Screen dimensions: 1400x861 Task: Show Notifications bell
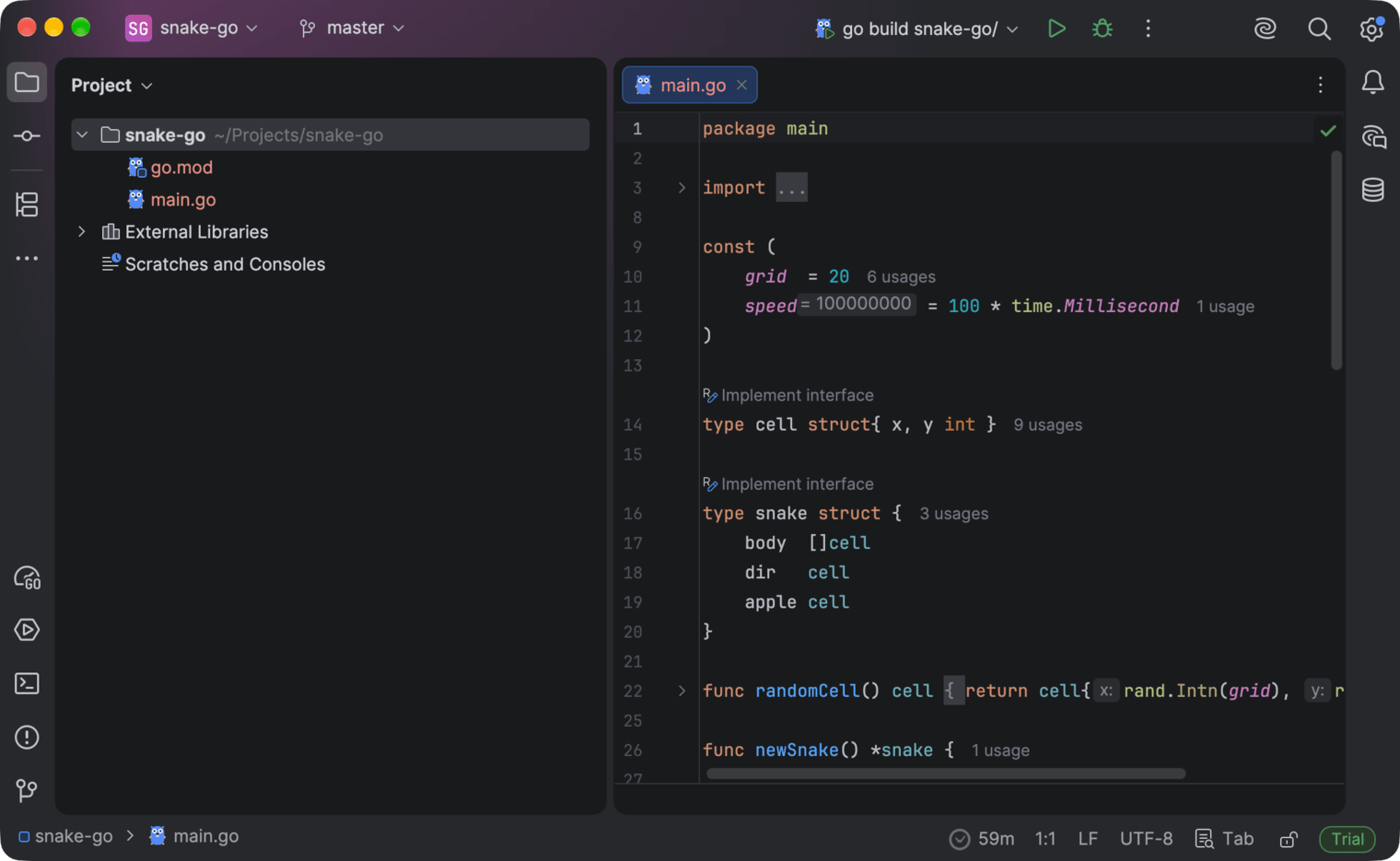point(1372,83)
